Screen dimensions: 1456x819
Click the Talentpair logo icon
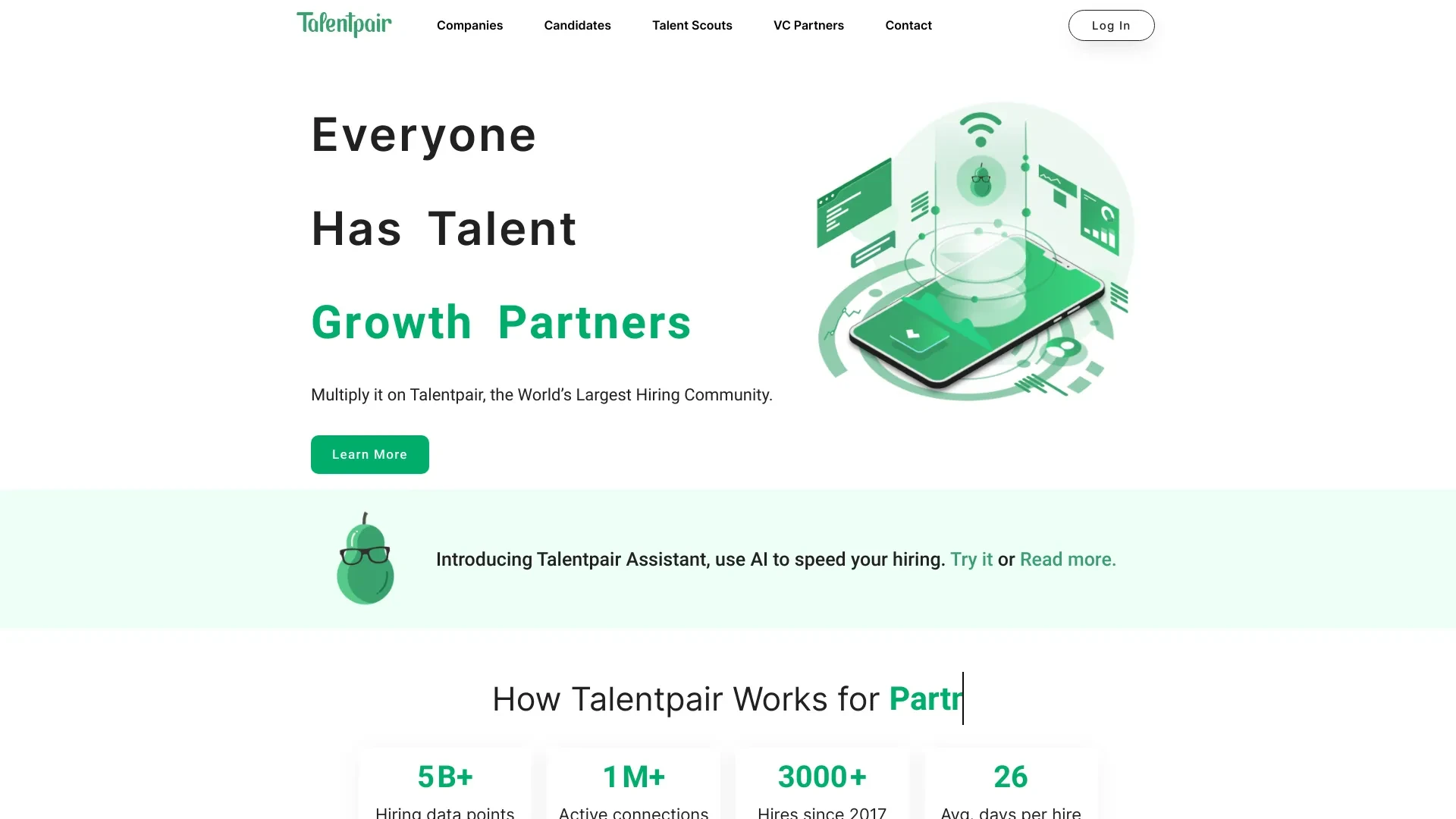click(343, 24)
